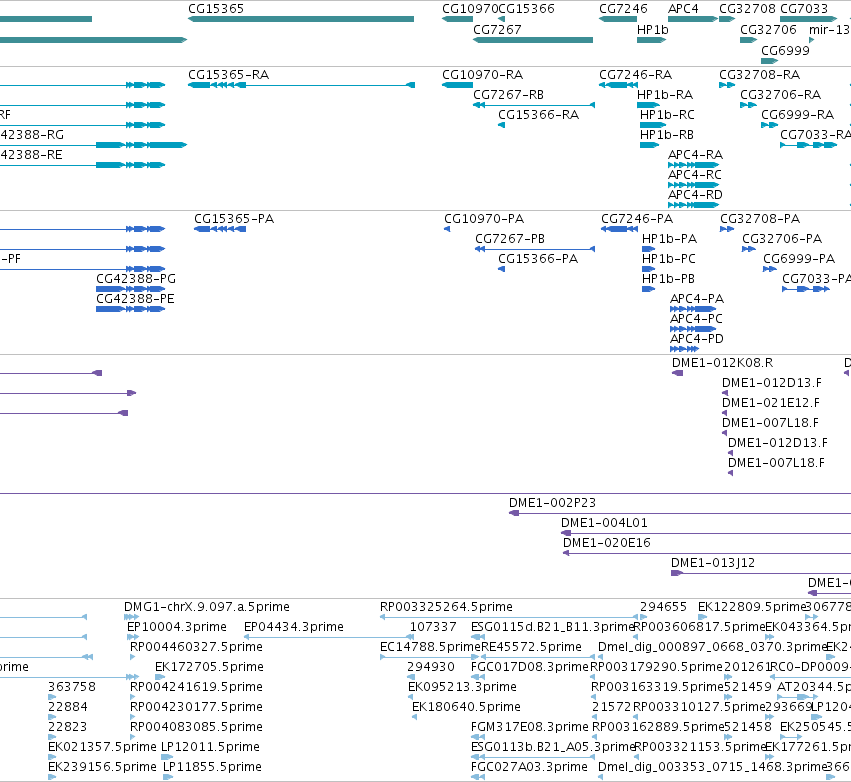This screenshot has width=851, height=782.
Task: Click EST EK180640.5prime
Action: coord(415,717)
